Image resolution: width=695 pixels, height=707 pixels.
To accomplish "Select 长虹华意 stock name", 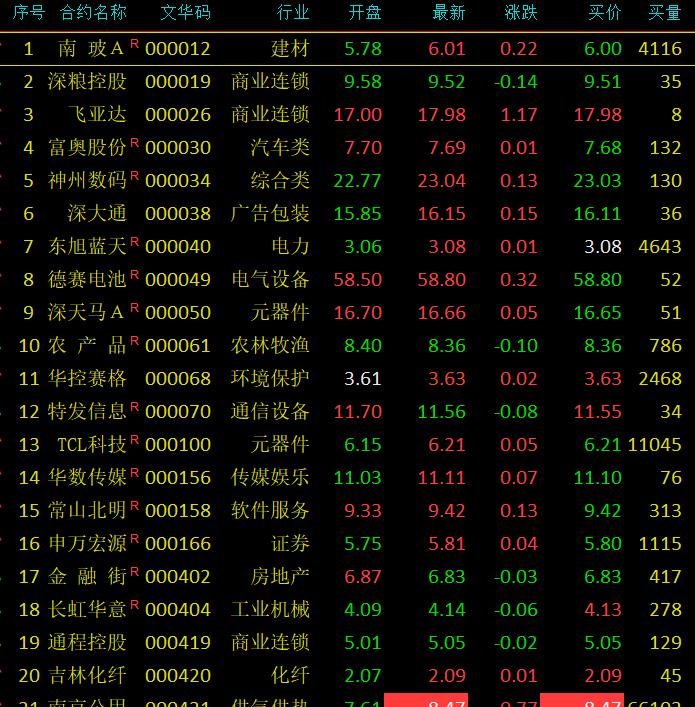I will pos(87,610).
